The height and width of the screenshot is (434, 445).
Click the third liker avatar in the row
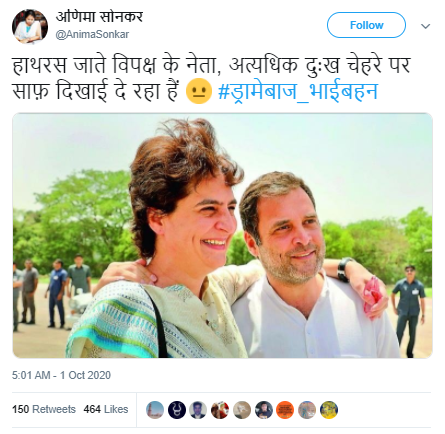[x=198, y=410]
